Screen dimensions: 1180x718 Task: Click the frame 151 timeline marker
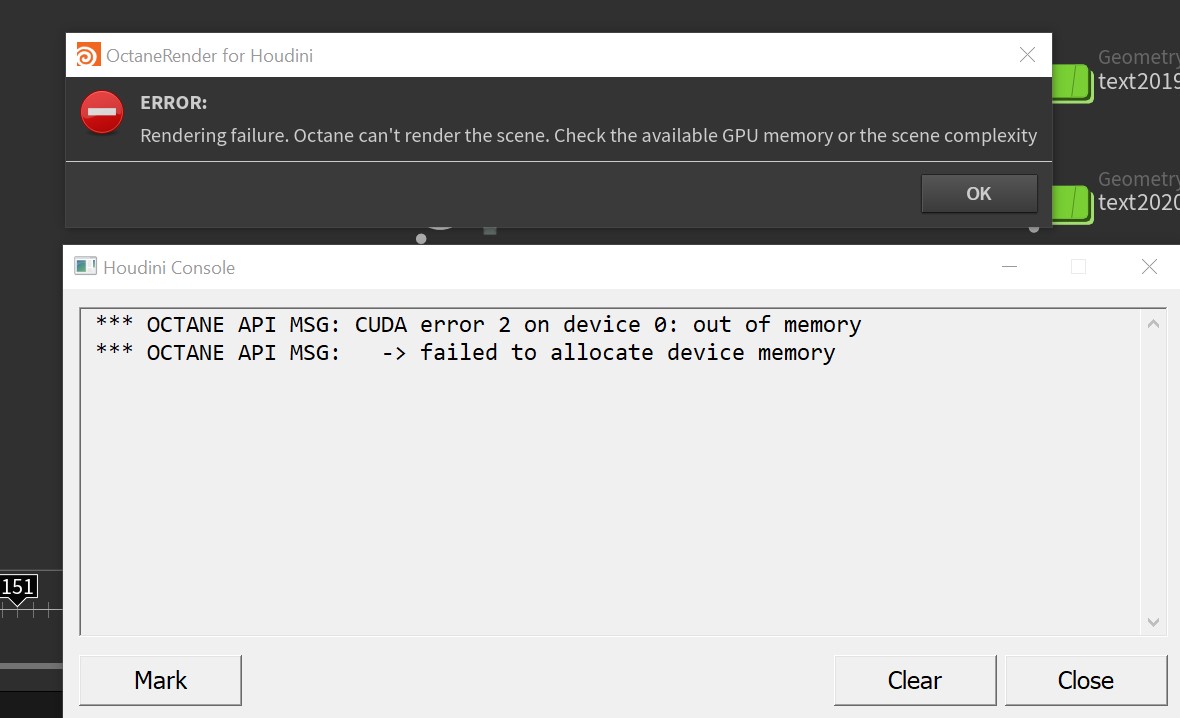(x=18, y=587)
